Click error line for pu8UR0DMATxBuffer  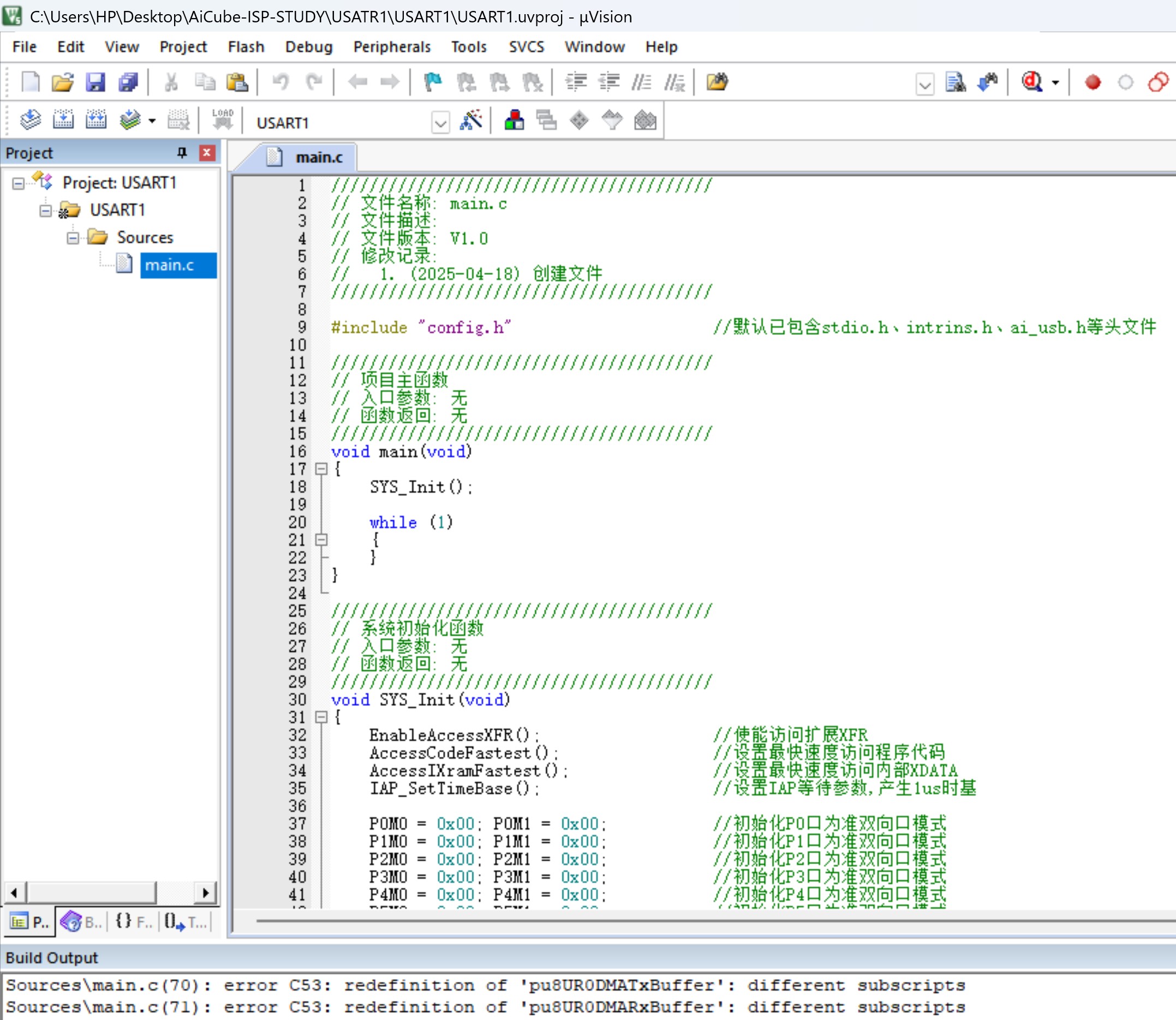coord(485,985)
